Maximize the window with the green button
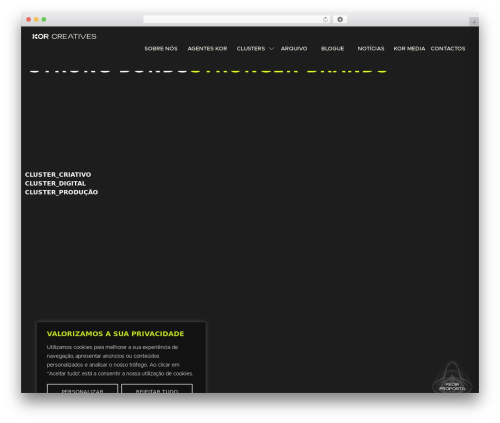Screen dimensions: 500x423 click(x=44, y=19)
